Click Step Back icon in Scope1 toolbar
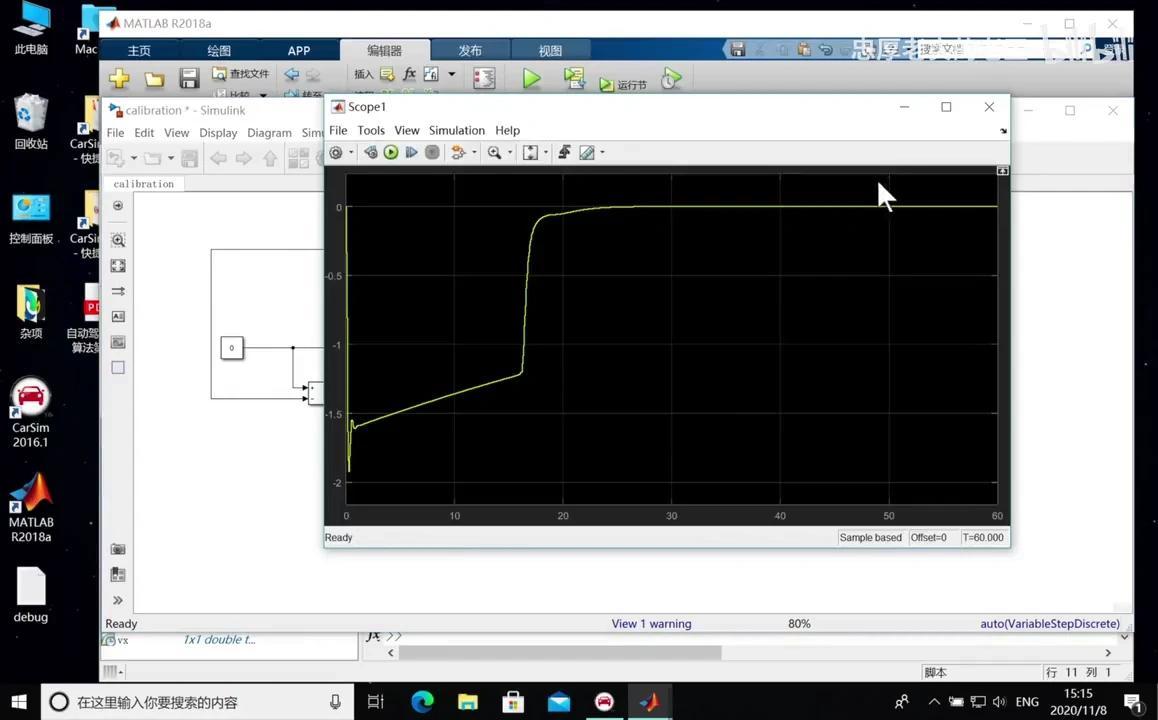1158x720 pixels. click(x=371, y=153)
